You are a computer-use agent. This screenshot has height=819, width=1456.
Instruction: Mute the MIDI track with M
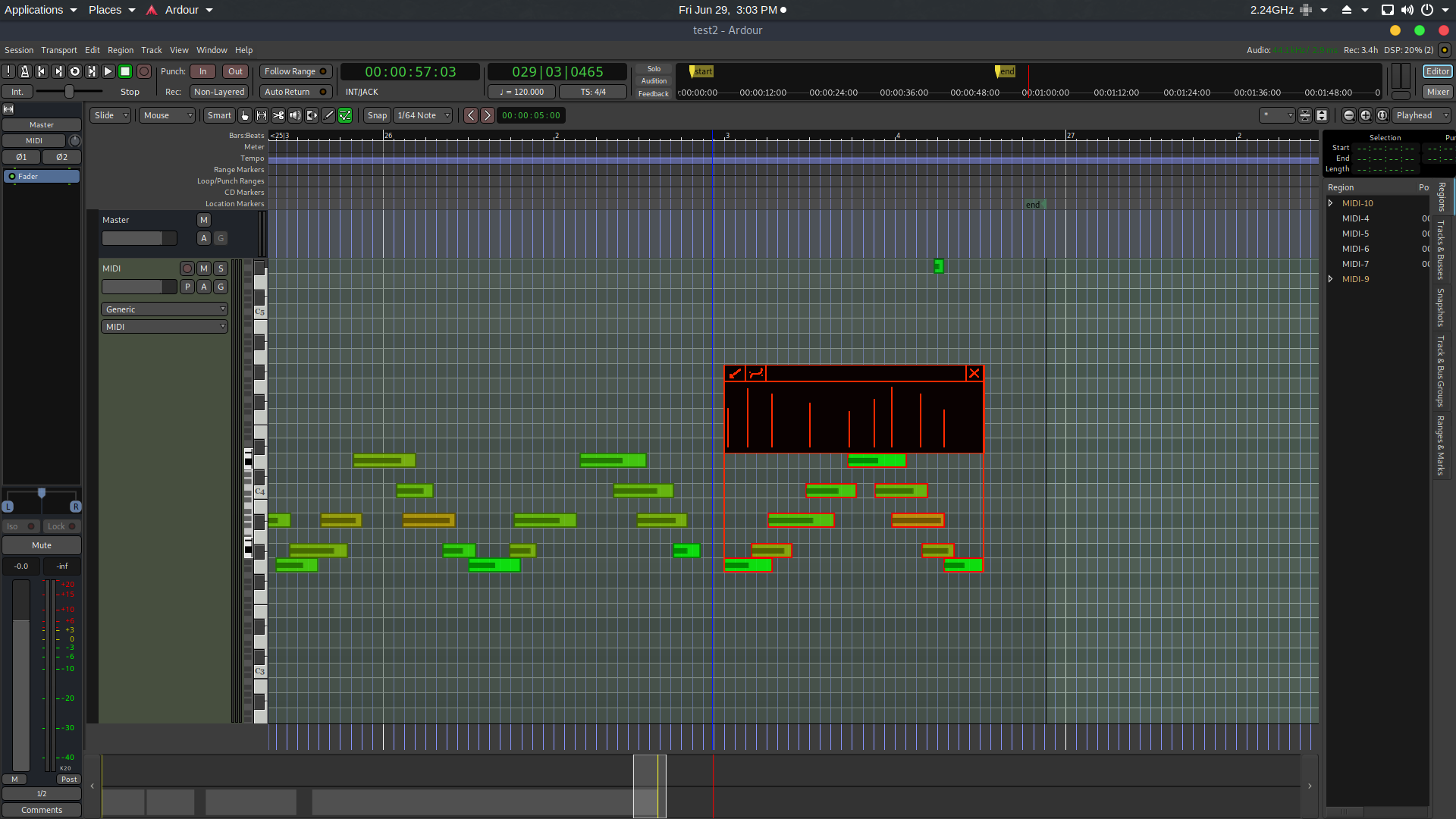pos(204,268)
